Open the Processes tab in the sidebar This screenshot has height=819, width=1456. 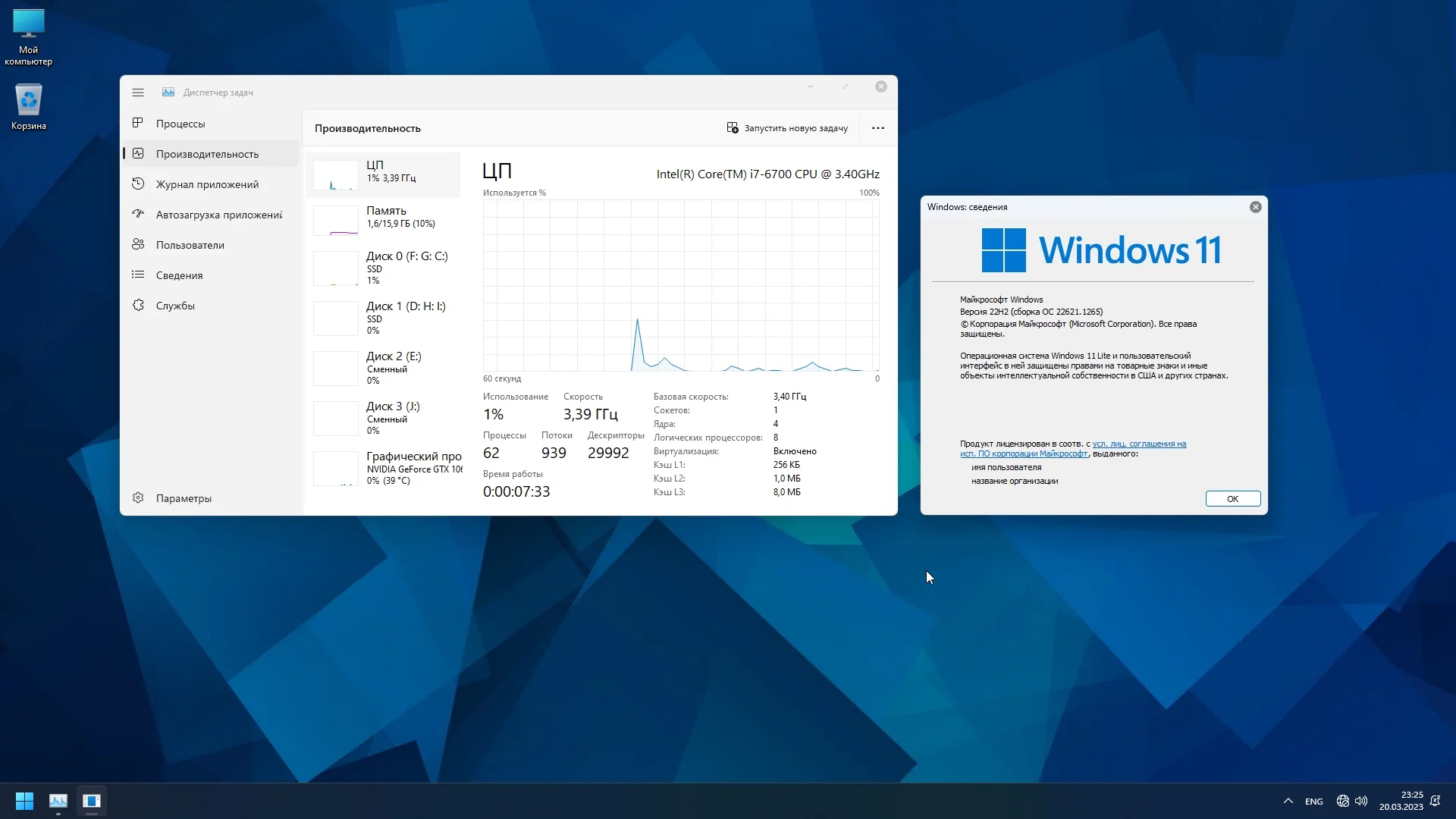pos(180,124)
